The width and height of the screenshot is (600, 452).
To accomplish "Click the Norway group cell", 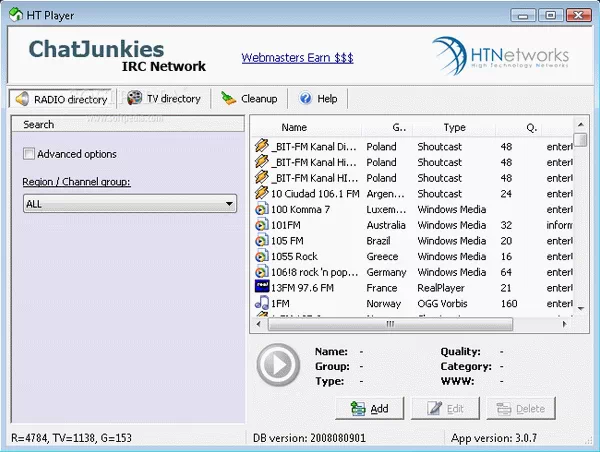I will coord(383,303).
